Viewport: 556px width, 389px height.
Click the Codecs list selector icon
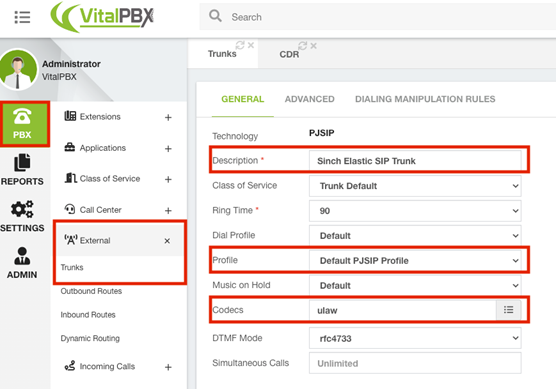tap(508, 310)
